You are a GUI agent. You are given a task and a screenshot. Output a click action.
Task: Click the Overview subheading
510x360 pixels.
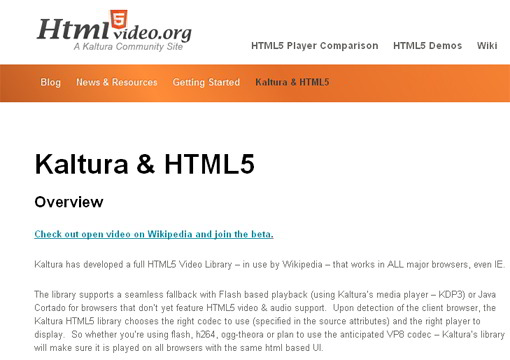[69, 202]
